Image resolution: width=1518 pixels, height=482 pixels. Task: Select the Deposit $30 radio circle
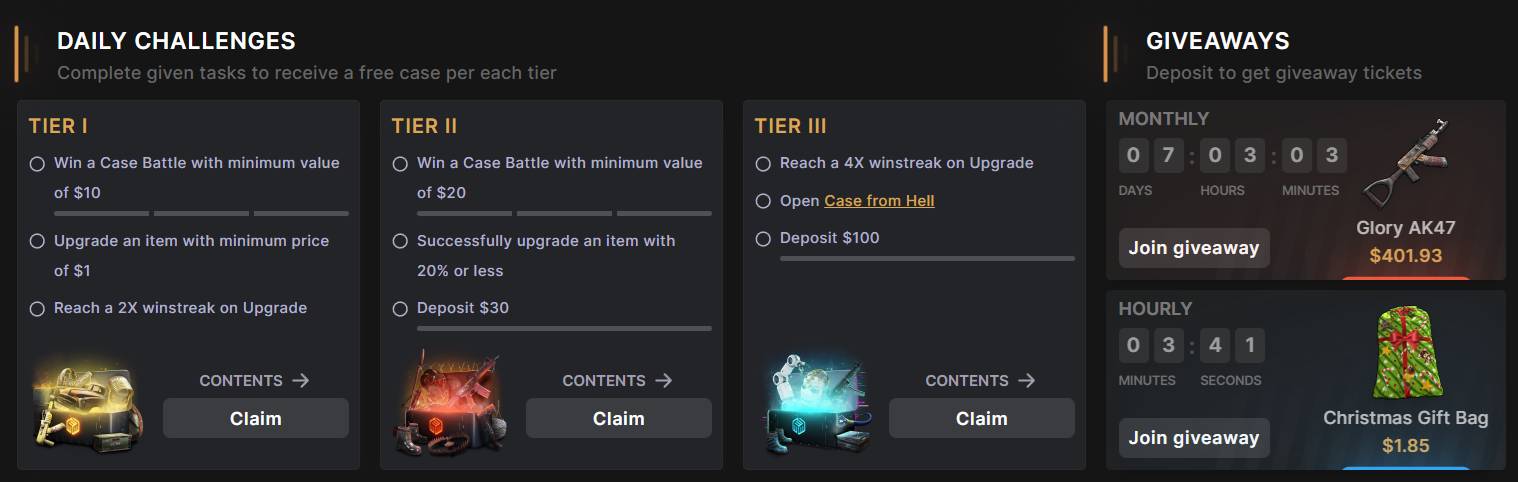tap(400, 309)
